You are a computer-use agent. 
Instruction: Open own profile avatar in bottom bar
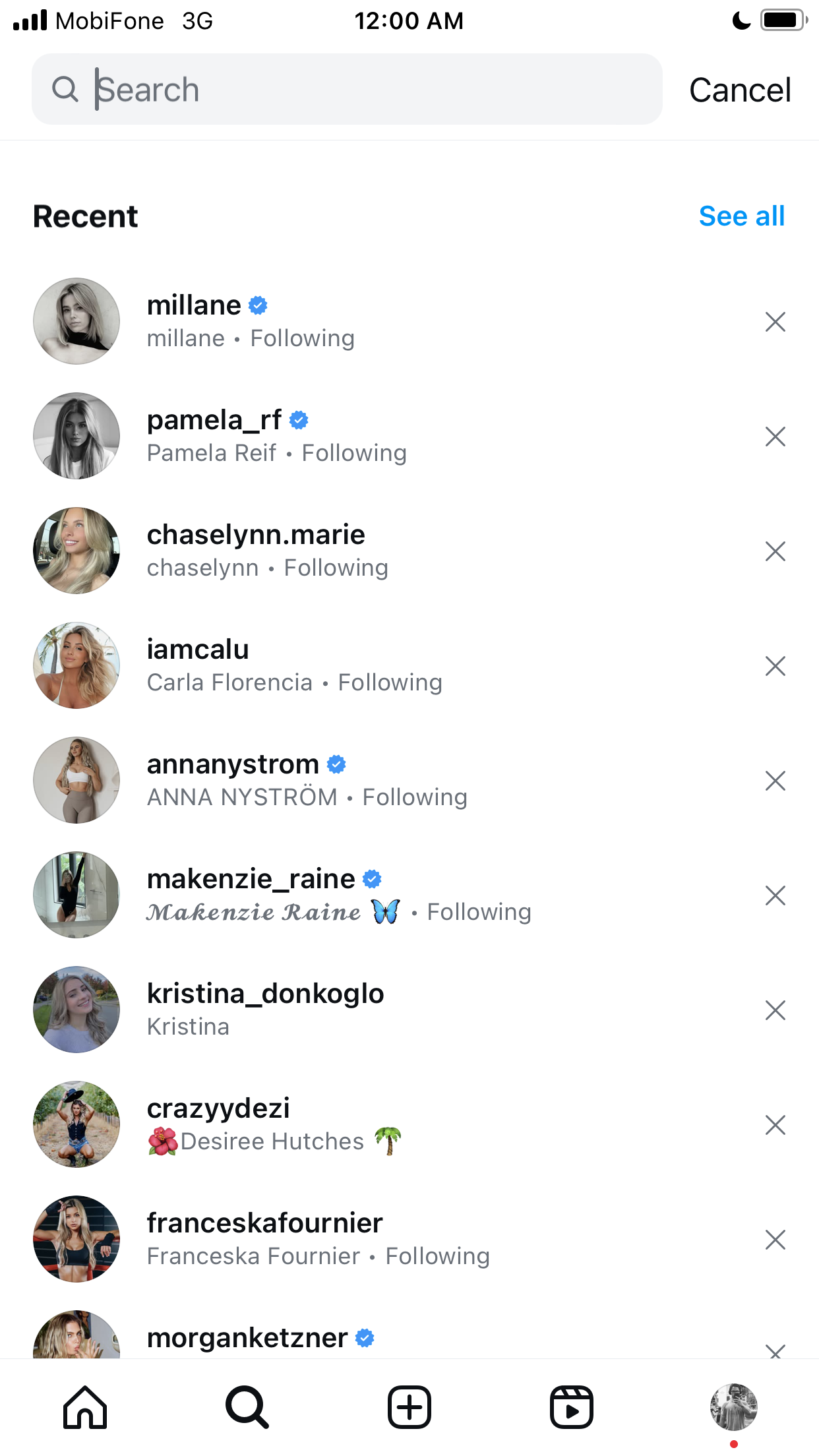(734, 1407)
